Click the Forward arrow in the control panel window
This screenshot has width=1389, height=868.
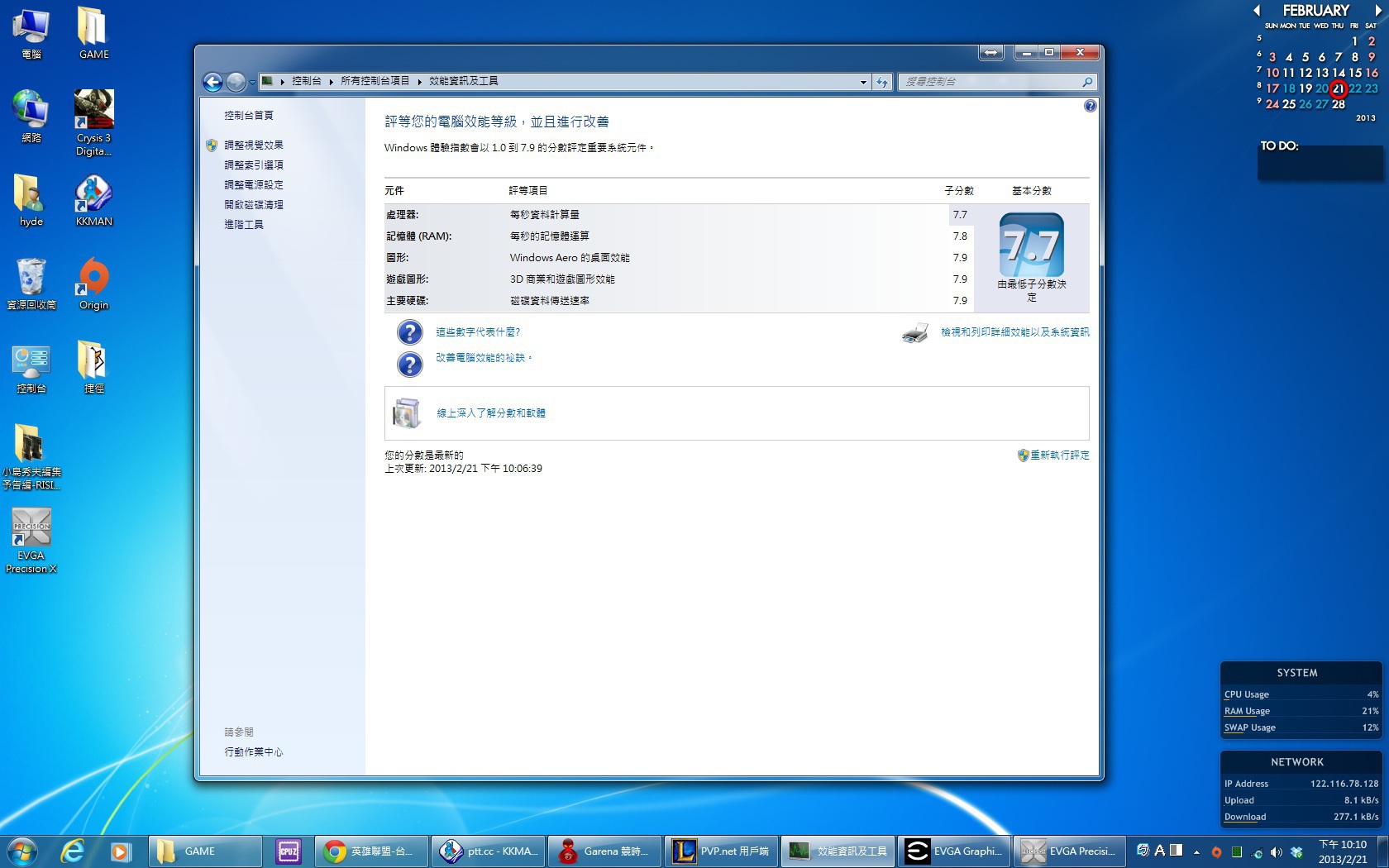pyautogui.click(x=236, y=82)
